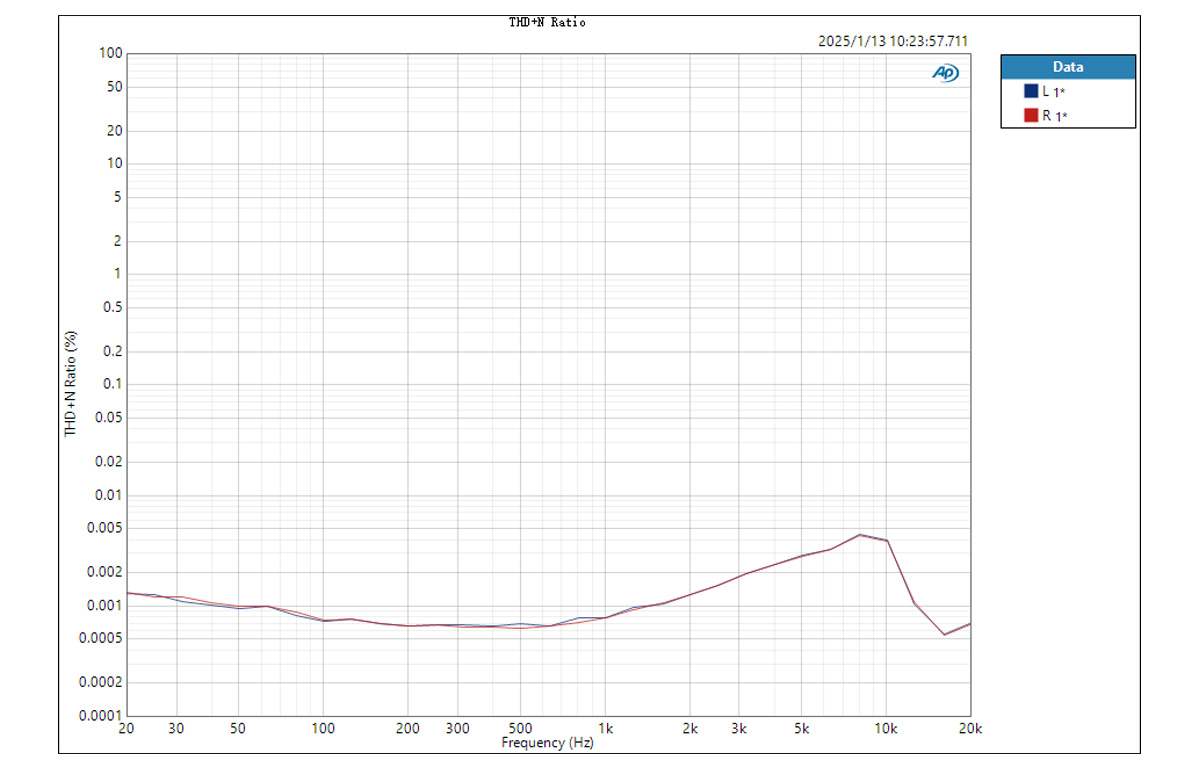Click the Data legend header
This screenshot has width=1200, height=770.
click(1067, 66)
